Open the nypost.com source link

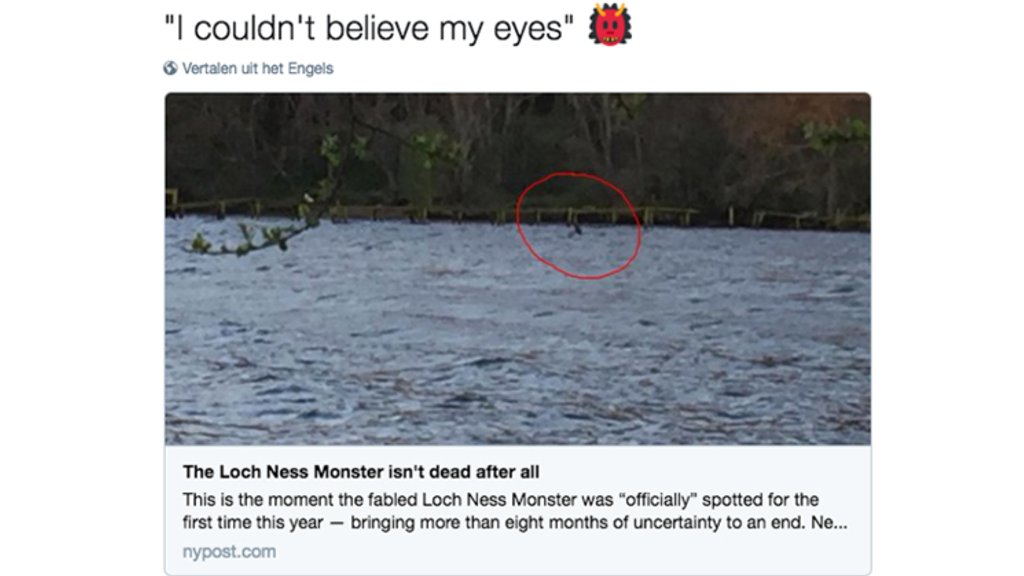pyautogui.click(x=229, y=551)
